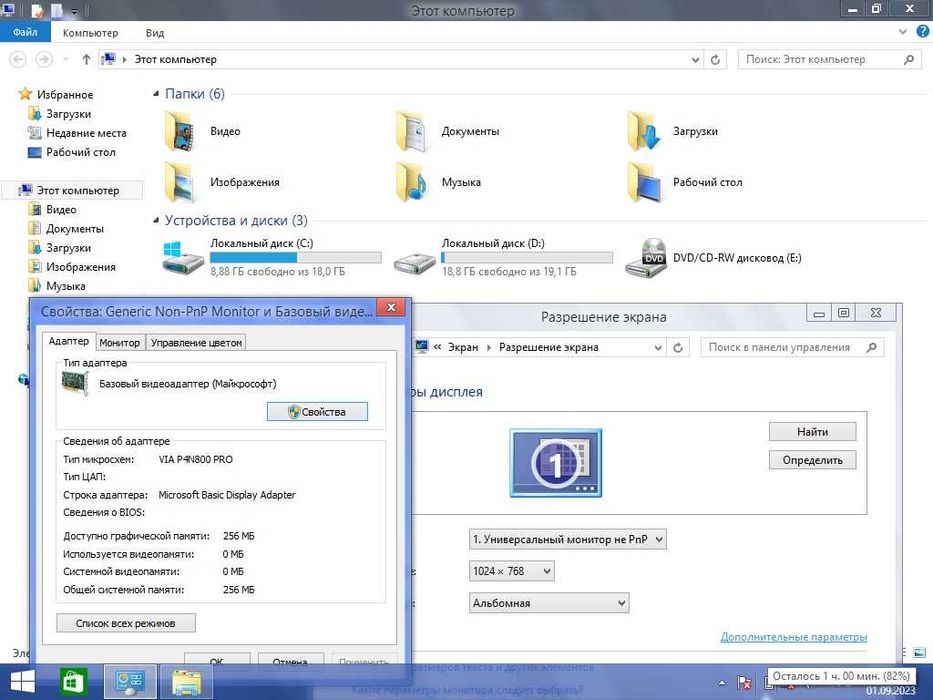Click the C: drive free space bar
Screen dimensions: 933x700
click(x=296, y=257)
